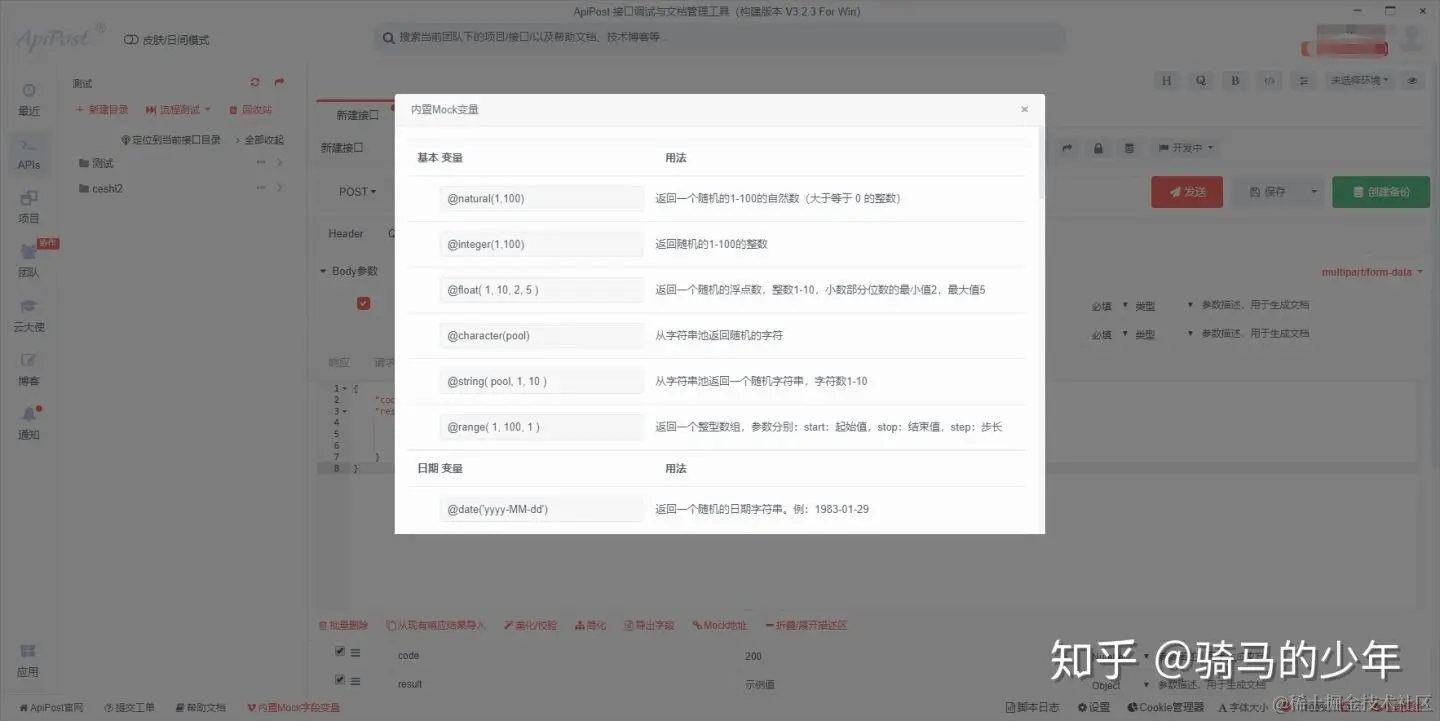This screenshot has width=1440, height=721.
Task: Open the 团队 team section
Action: click(x=29, y=262)
